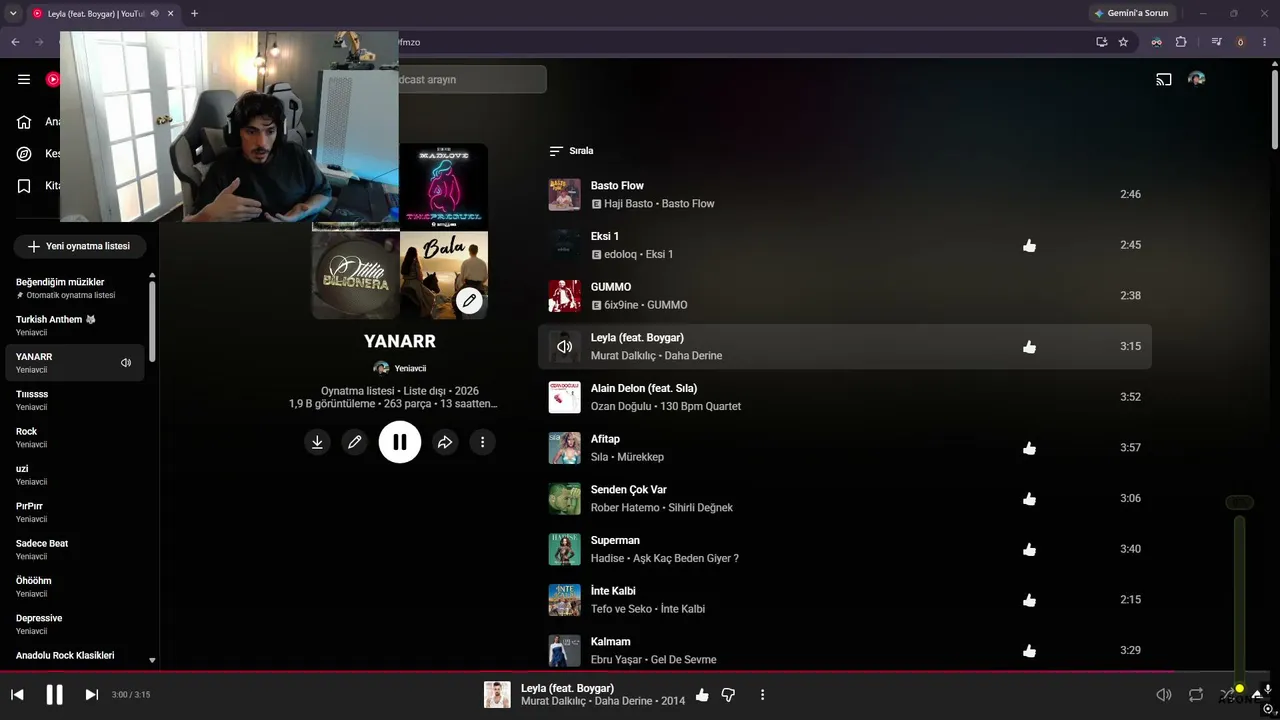The height and width of the screenshot is (720, 1280).
Task: Share the YANARR playlist
Action: coord(445,442)
